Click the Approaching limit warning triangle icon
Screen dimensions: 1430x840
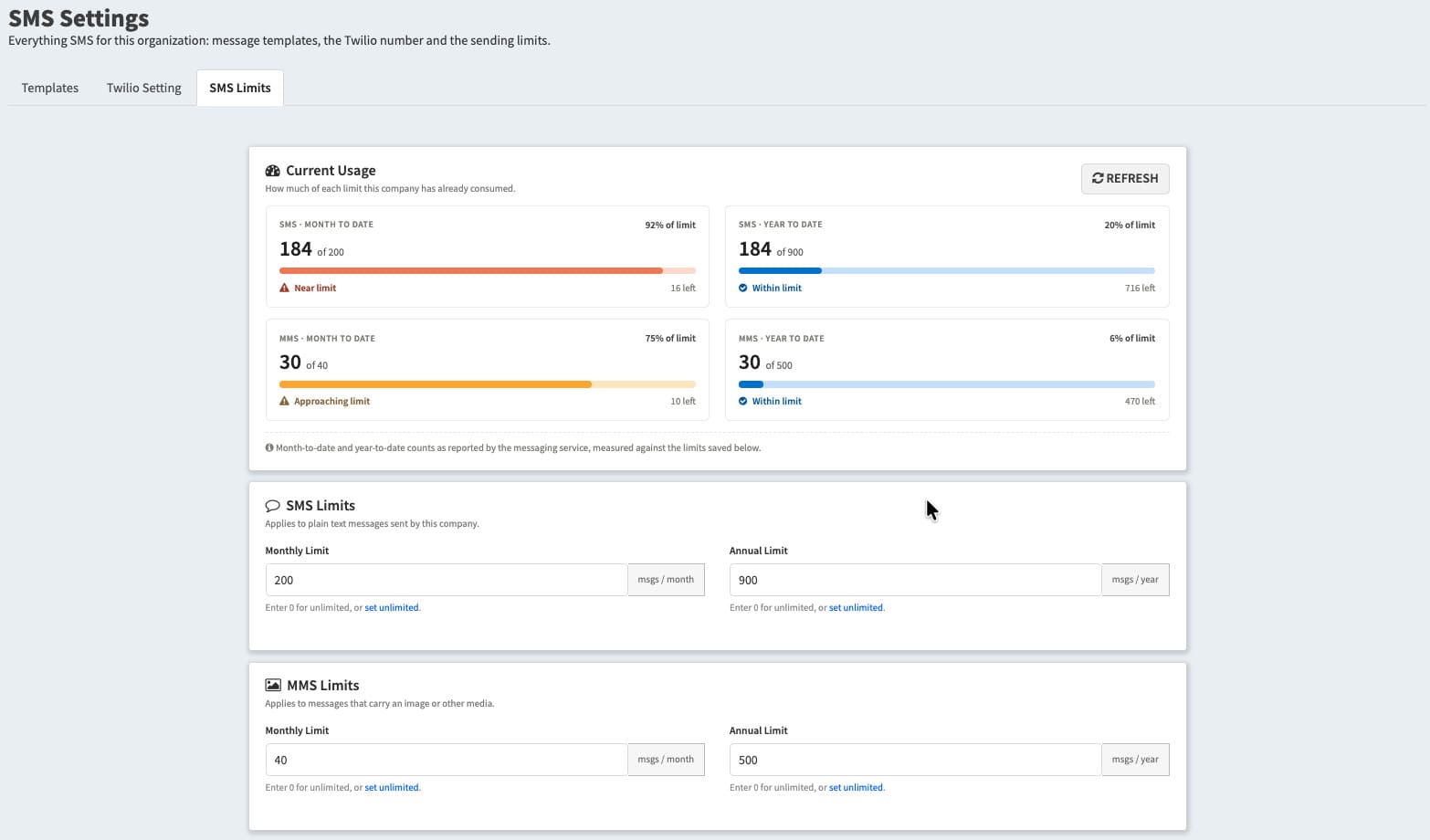284,401
